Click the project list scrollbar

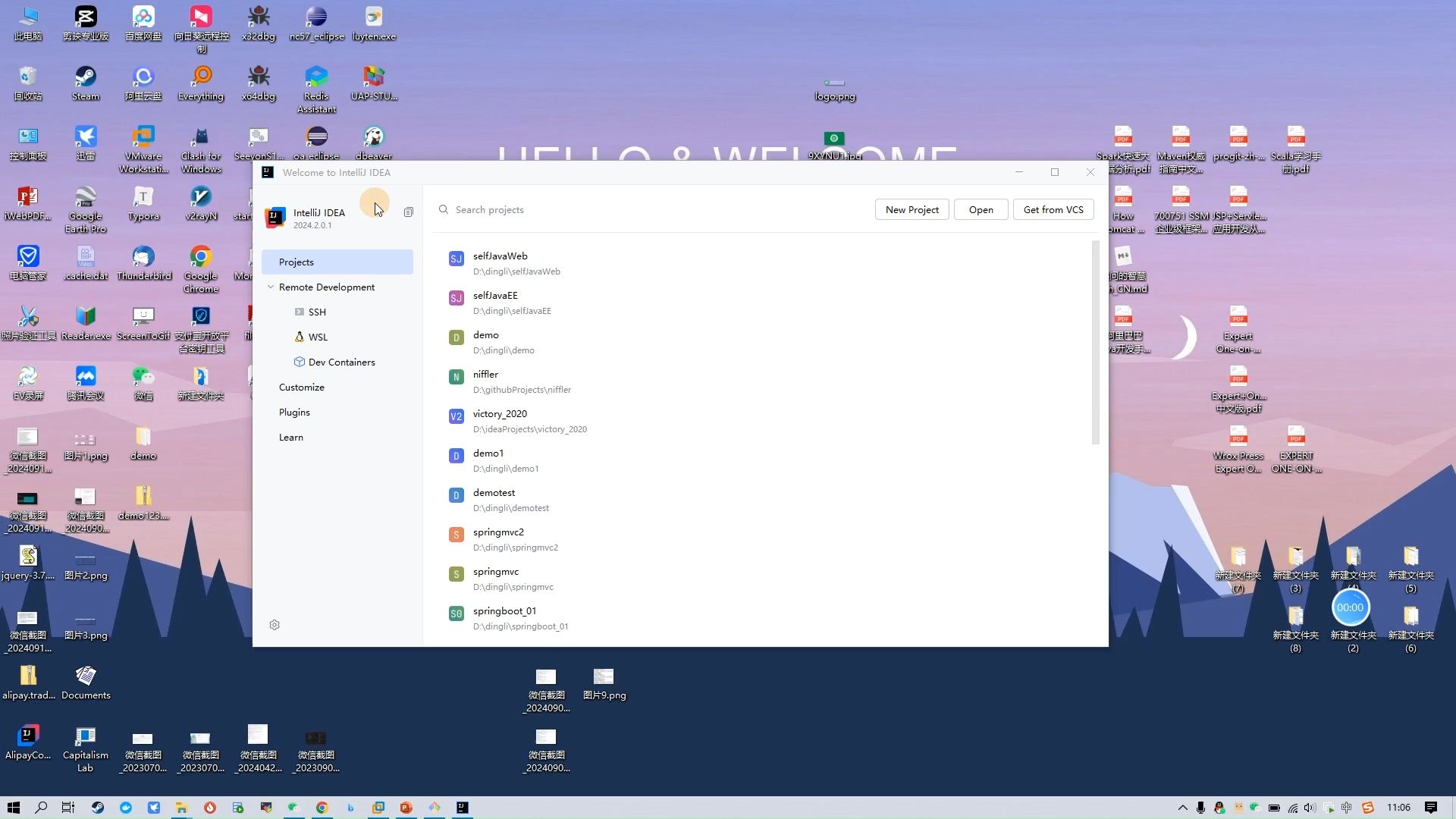click(1095, 342)
